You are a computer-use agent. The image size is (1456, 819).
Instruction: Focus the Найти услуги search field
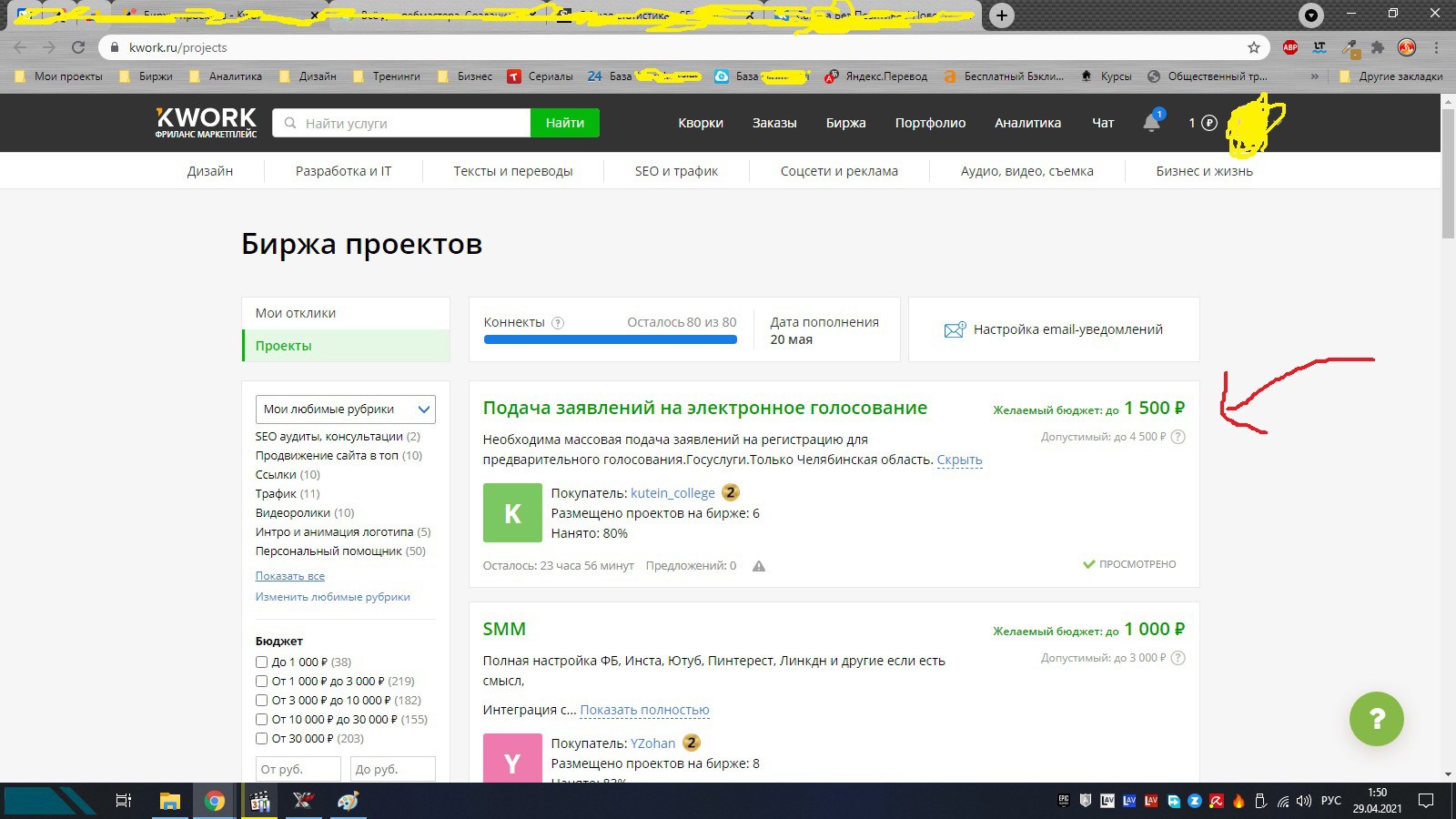tap(401, 123)
